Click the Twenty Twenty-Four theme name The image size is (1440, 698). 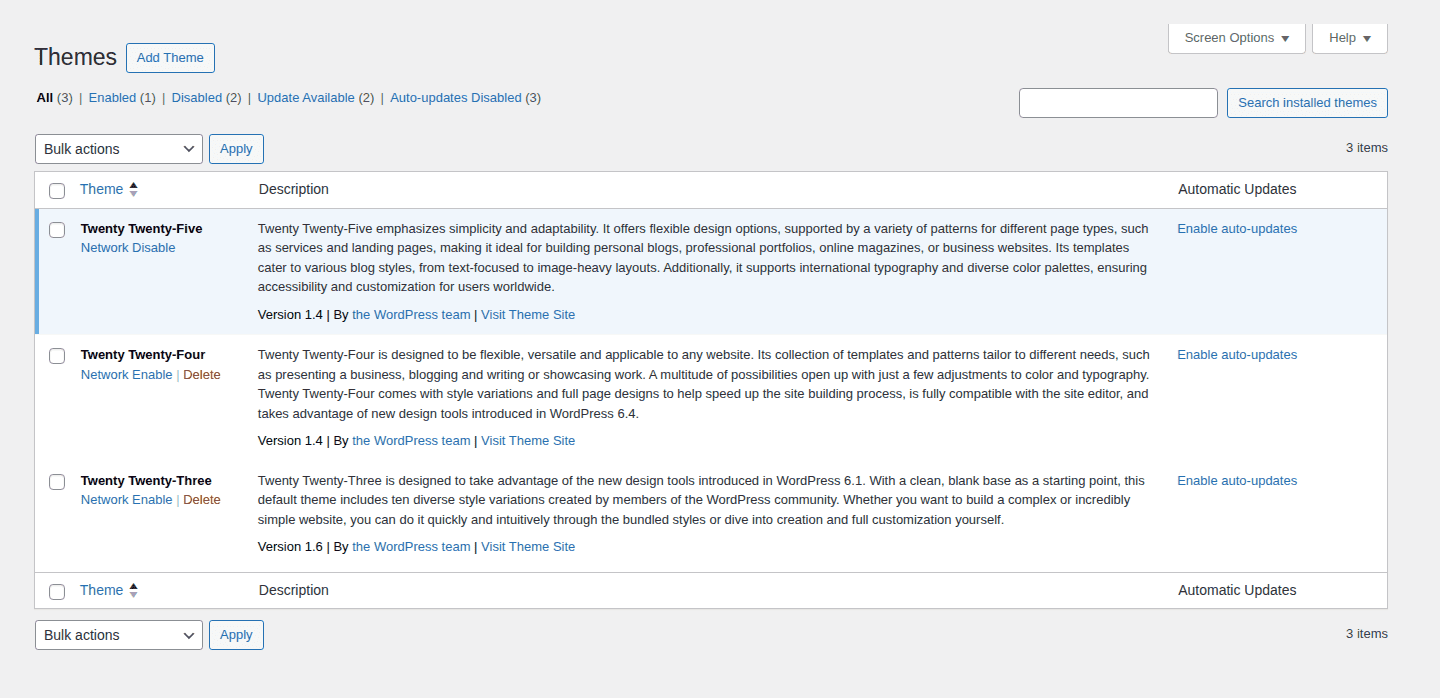[x=143, y=355]
